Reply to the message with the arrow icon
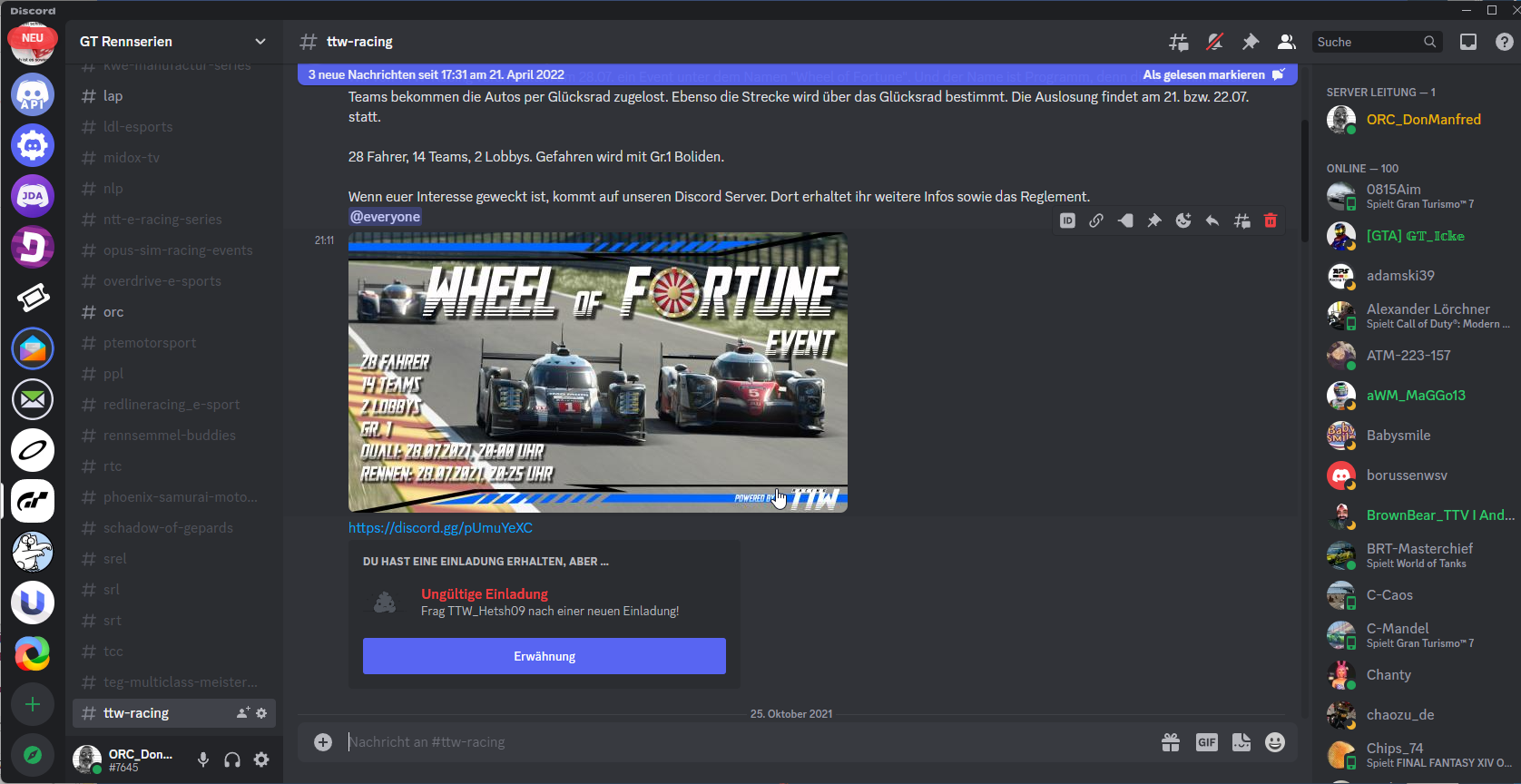Image resolution: width=1521 pixels, height=784 pixels. [x=1212, y=220]
